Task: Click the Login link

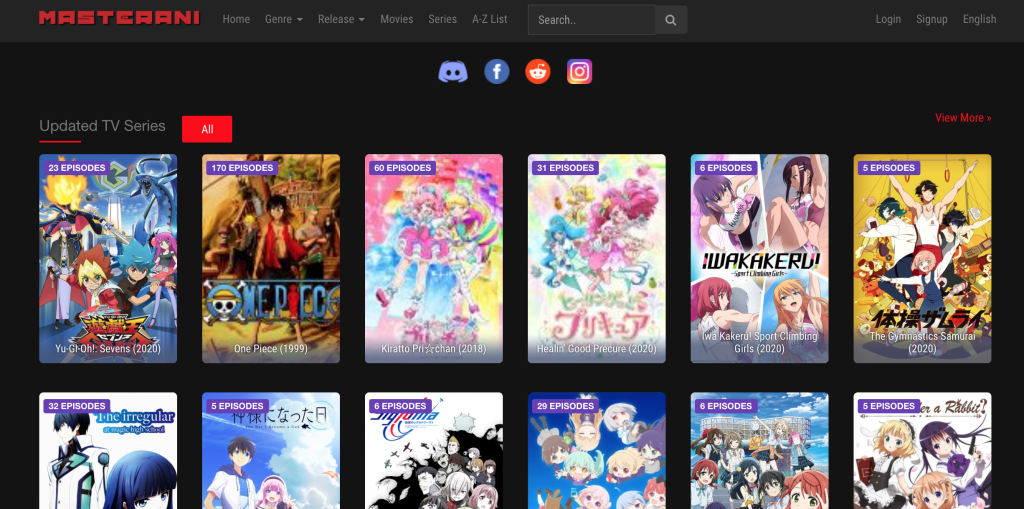Action: pyautogui.click(x=888, y=20)
